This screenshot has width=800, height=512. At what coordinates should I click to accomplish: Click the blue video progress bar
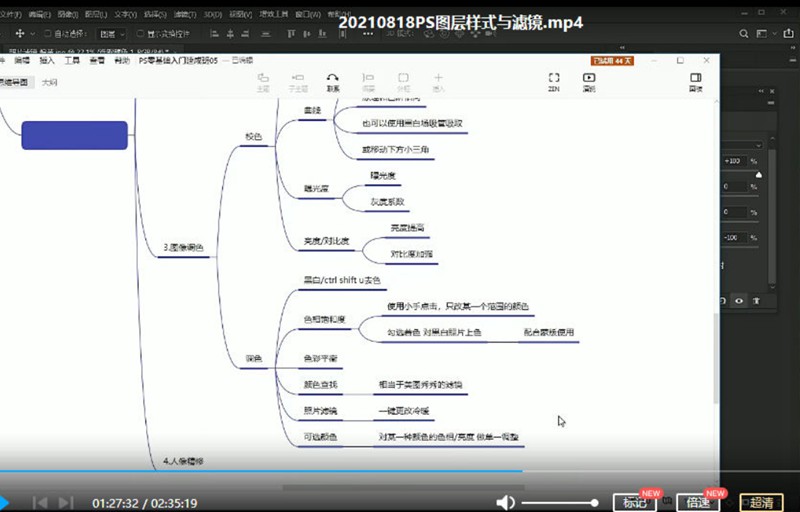pos(261,471)
